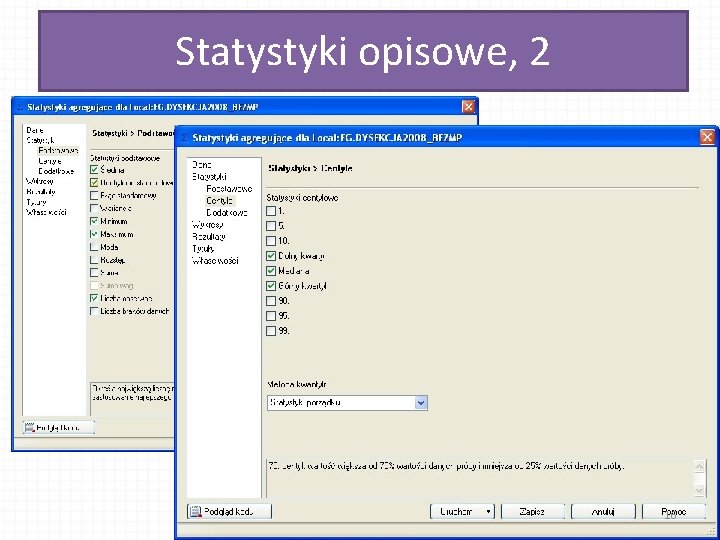
Task: Uncheck Odchylenie standardowe in back window
Action: (x=94, y=183)
